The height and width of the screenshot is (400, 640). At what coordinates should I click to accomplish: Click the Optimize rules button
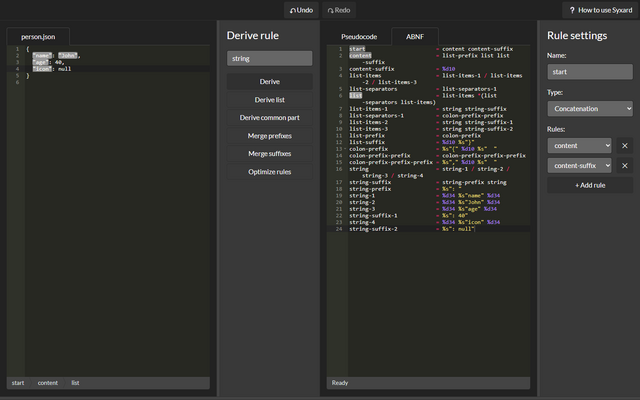point(269,172)
